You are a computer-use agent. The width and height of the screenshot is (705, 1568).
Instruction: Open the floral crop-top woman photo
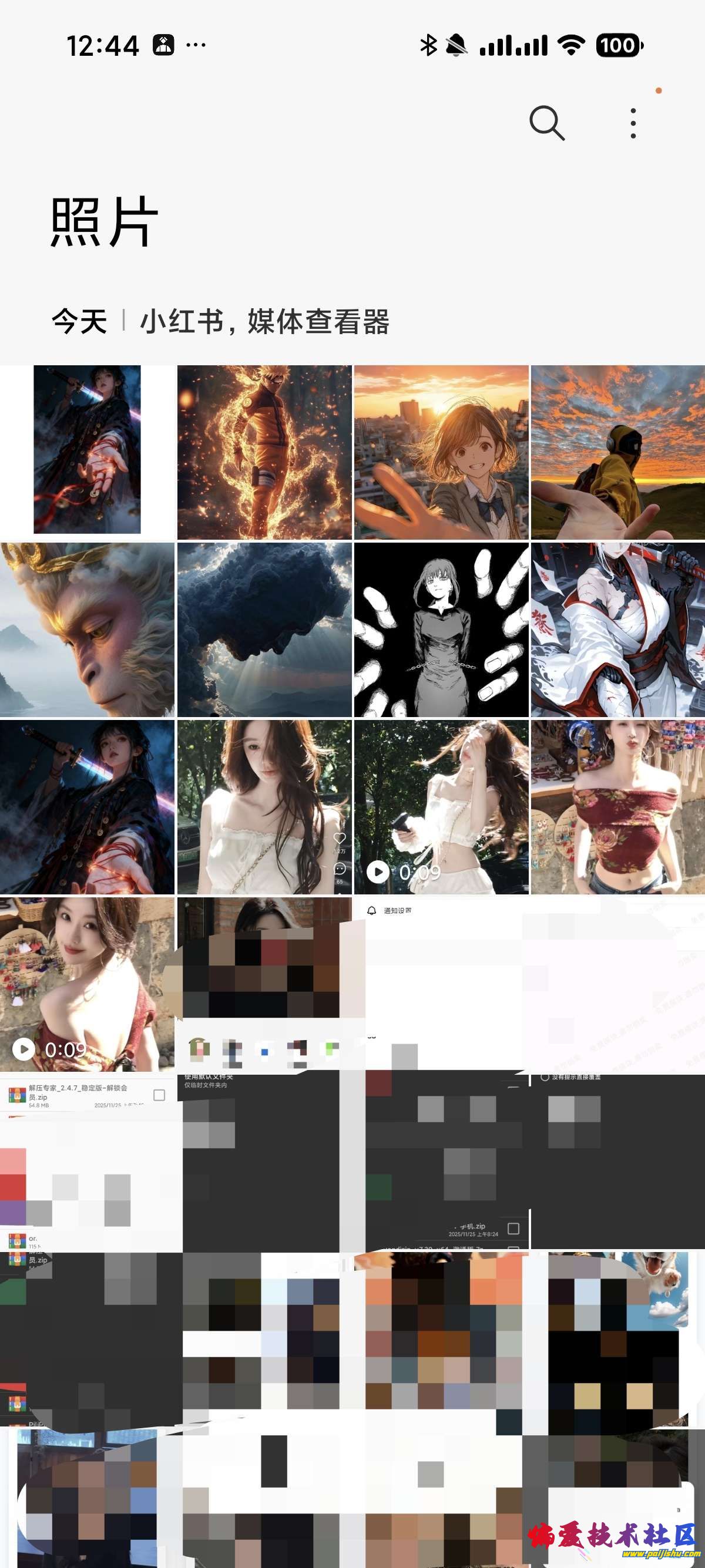(x=617, y=806)
